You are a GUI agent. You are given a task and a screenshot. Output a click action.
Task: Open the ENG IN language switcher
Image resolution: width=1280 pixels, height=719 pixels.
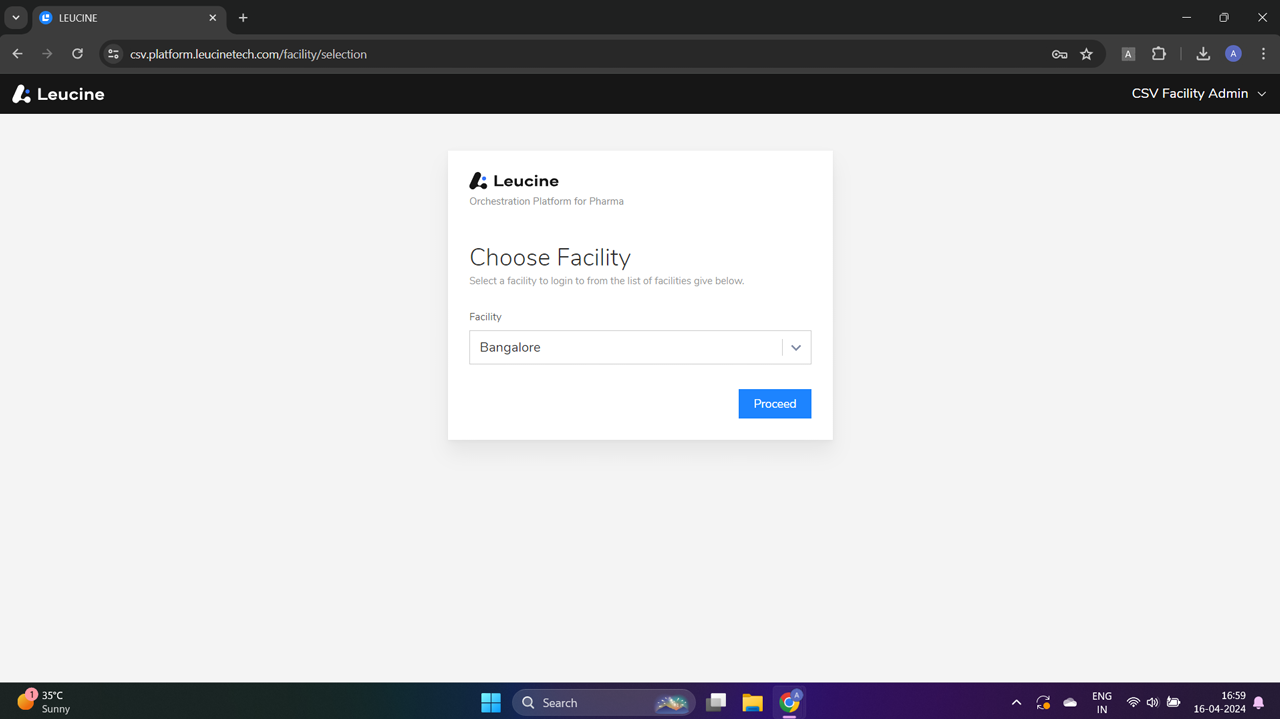[x=1101, y=703]
